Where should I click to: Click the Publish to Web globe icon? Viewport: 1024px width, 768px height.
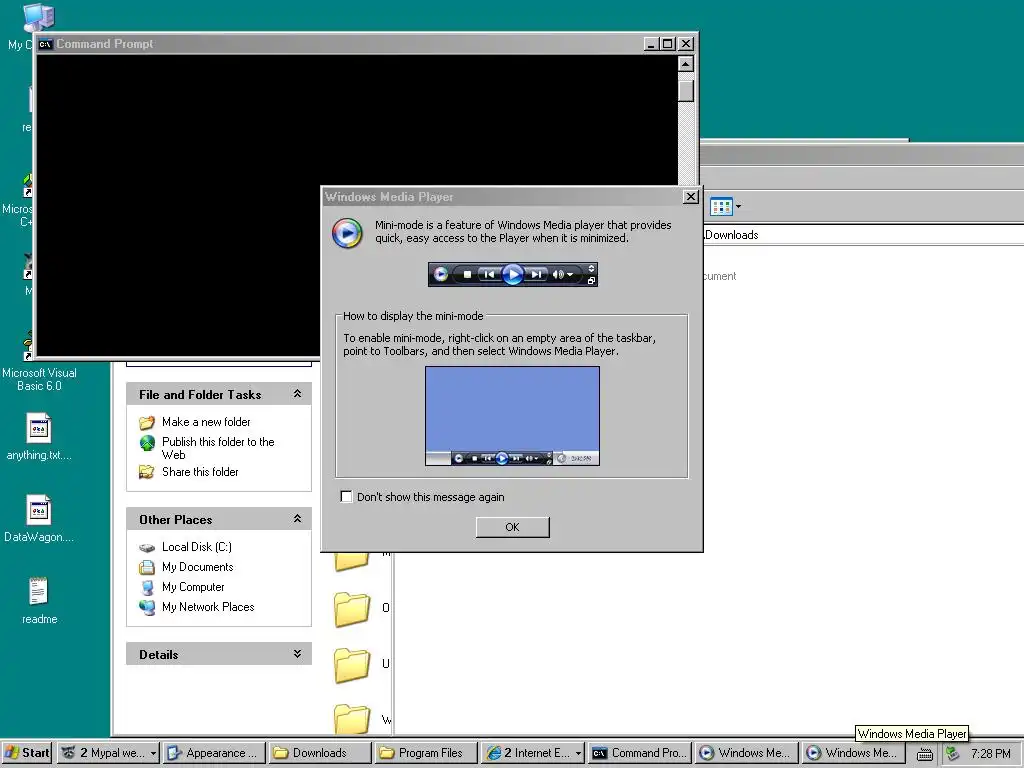pyautogui.click(x=147, y=443)
